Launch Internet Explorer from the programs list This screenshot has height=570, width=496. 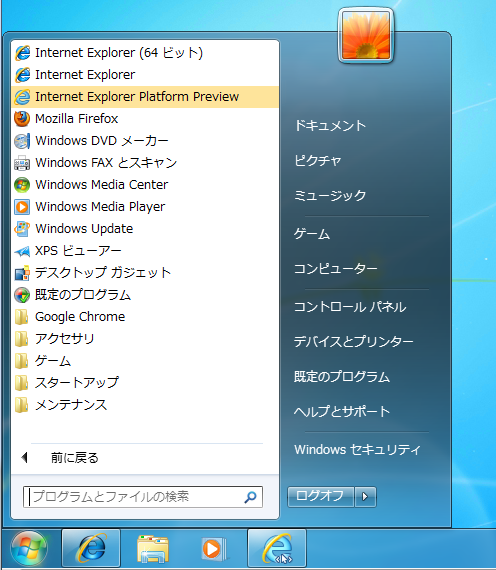pos(145,75)
